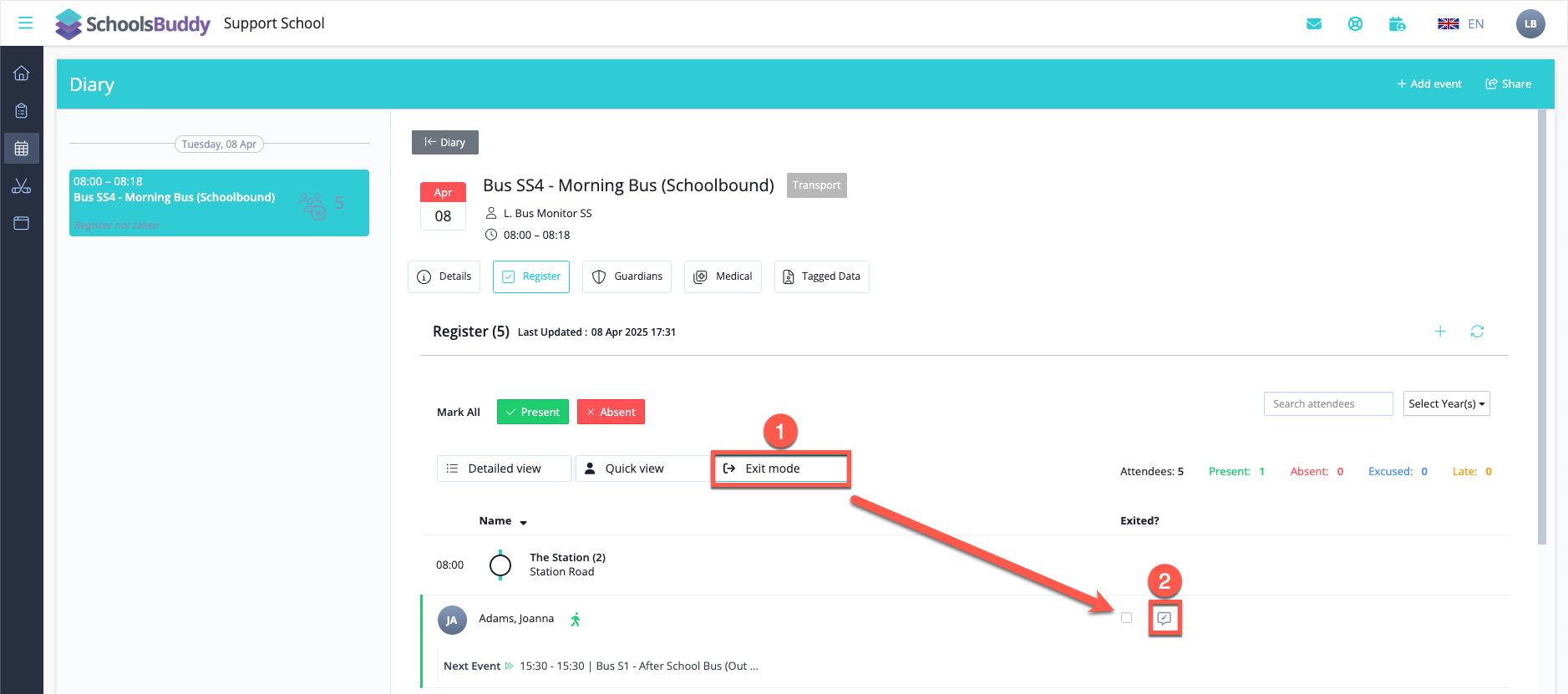Switch to the Guardians tab
The image size is (1568, 694).
tap(627, 276)
